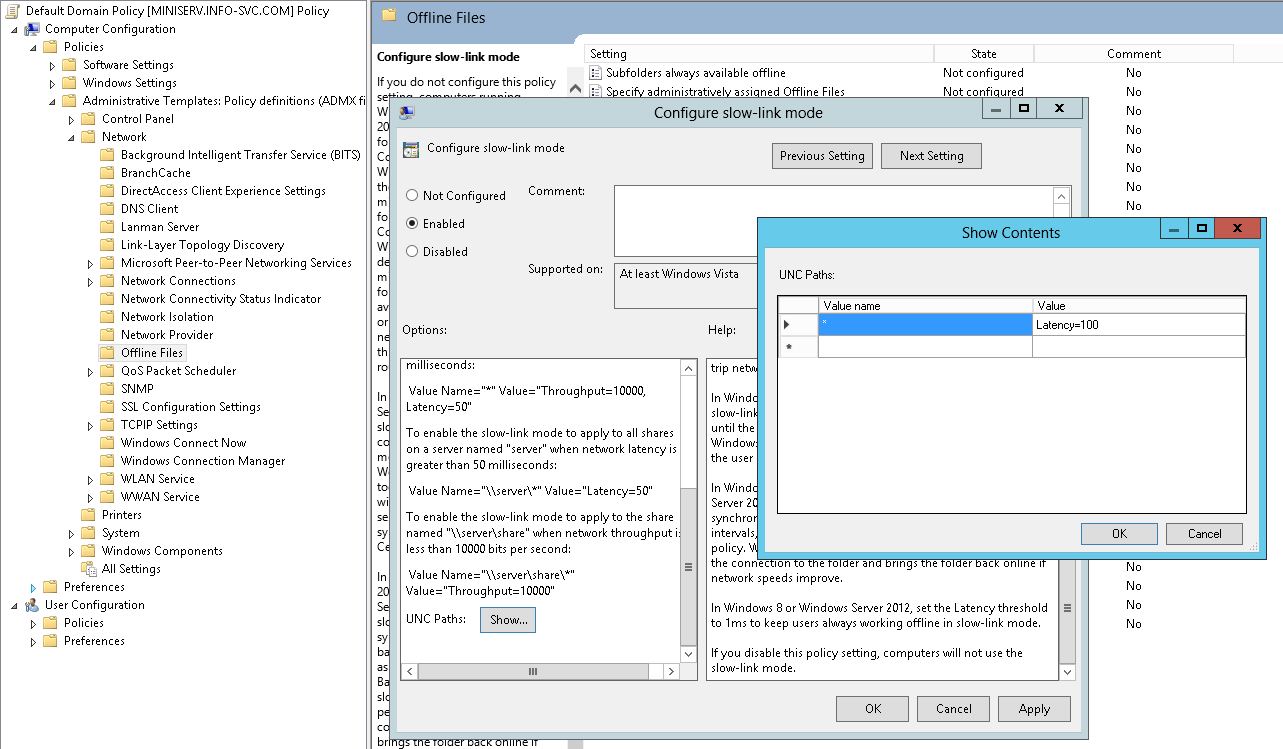Click the empty new-row Value name cell
Image resolution: width=1283 pixels, height=749 pixels.
pos(926,346)
